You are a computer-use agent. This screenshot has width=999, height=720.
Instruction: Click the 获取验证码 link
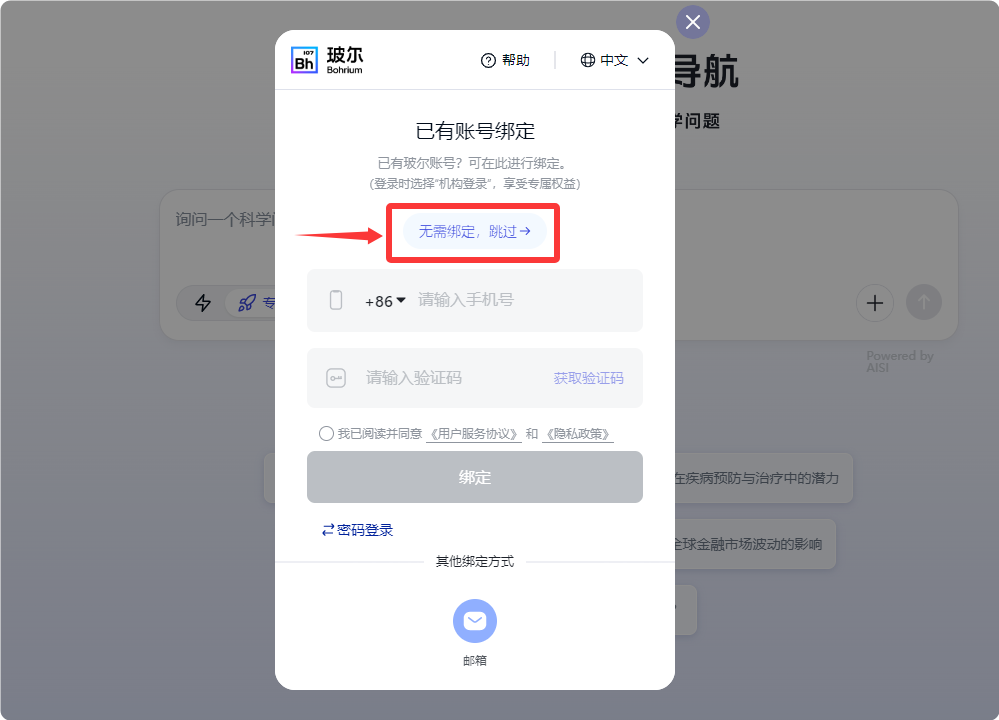point(589,378)
